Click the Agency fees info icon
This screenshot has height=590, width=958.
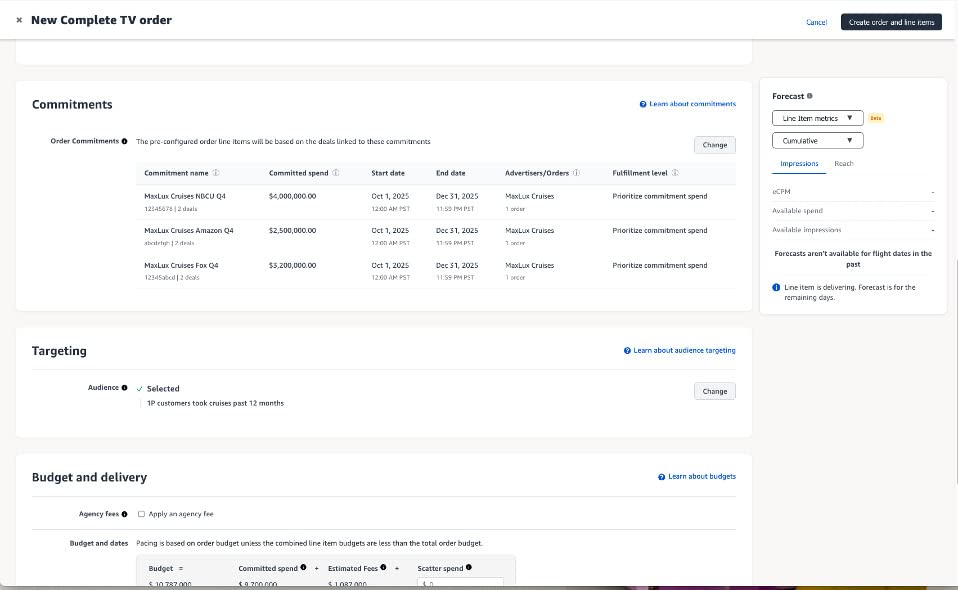pos(124,514)
